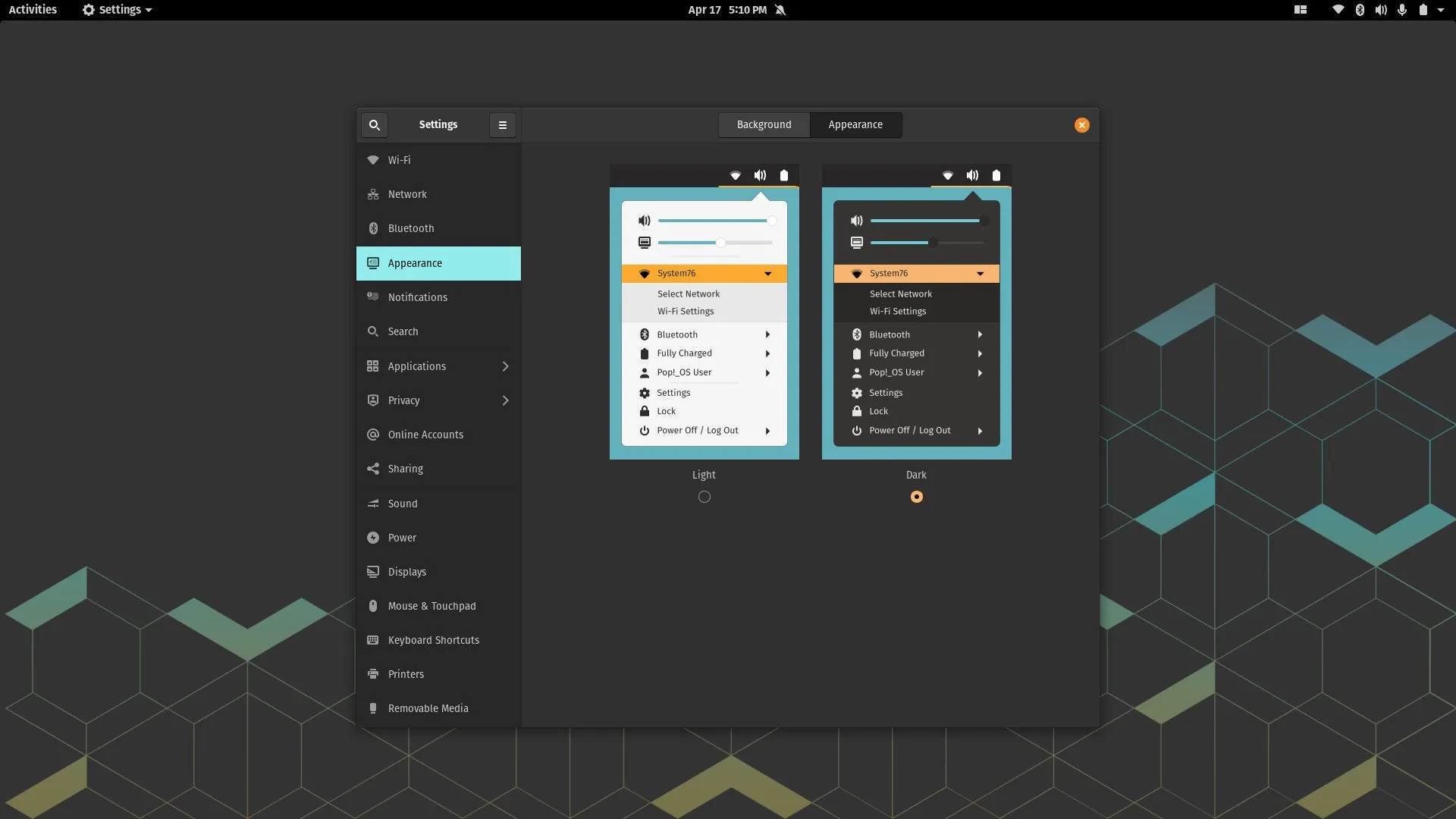The width and height of the screenshot is (1456, 819).
Task: Open the Privacy sidebar entry
Action: 438,400
